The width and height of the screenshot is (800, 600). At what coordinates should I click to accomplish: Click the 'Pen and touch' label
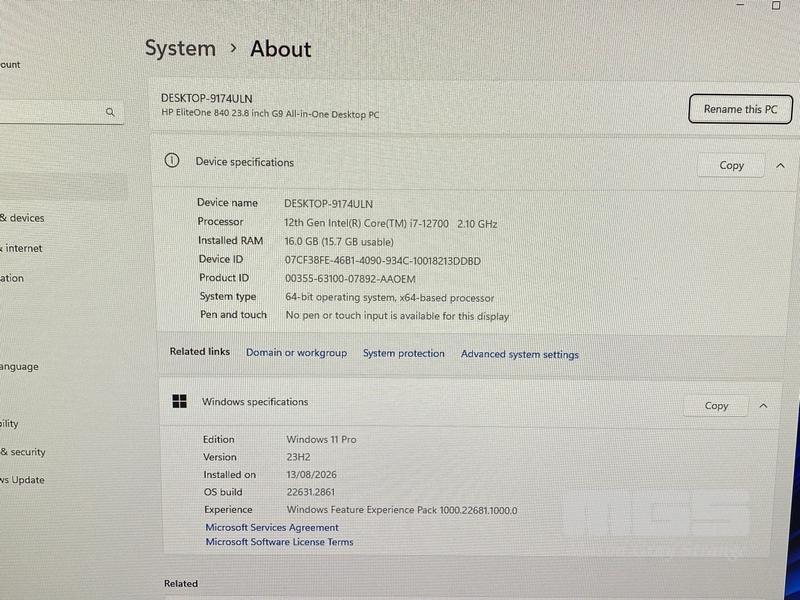(x=233, y=315)
